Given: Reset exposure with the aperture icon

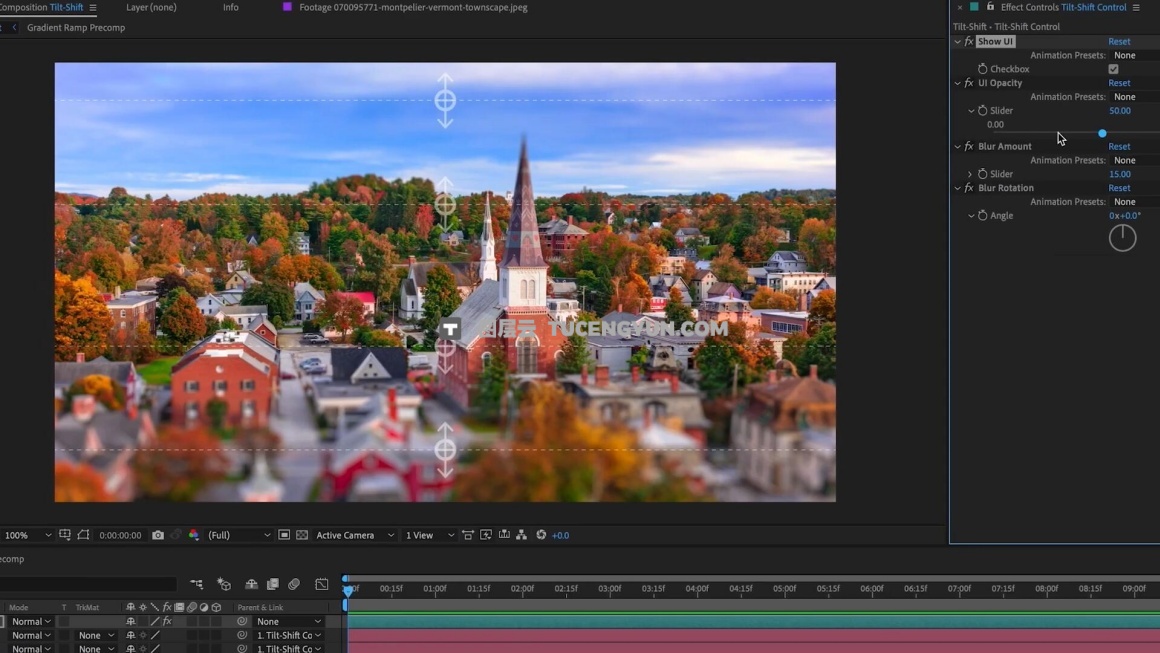Looking at the screenshot, I should (x=541, y=535).
